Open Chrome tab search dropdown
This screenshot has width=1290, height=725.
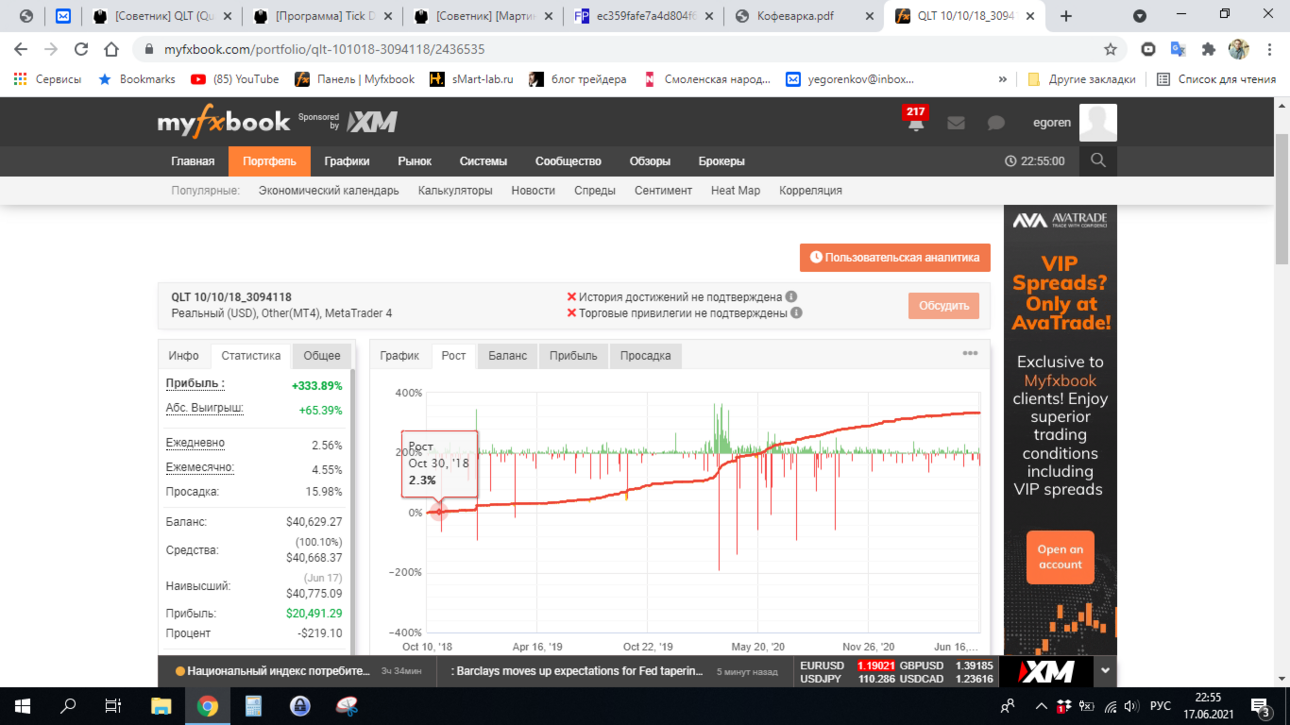click(1139, 16)
